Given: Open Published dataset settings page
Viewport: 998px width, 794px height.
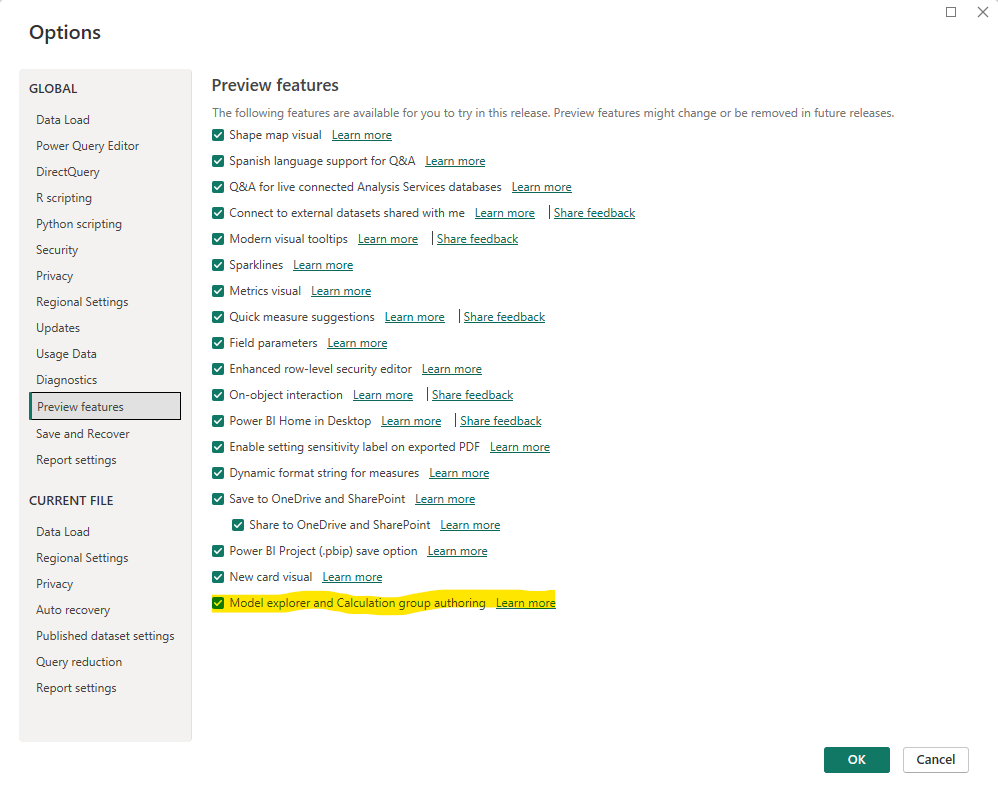Looking at the screenshot, I should (105, 636).
